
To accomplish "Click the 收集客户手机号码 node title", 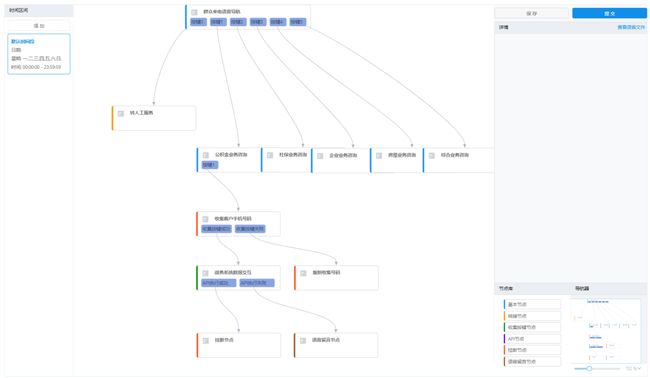I will [233, 218].
